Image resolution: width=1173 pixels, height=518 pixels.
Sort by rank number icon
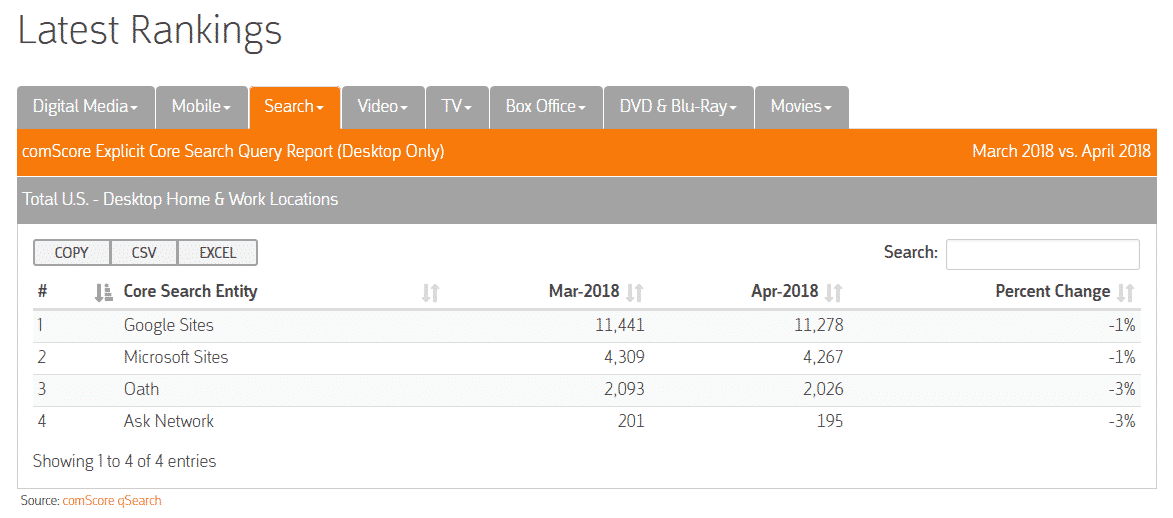(x=103, y=293)
